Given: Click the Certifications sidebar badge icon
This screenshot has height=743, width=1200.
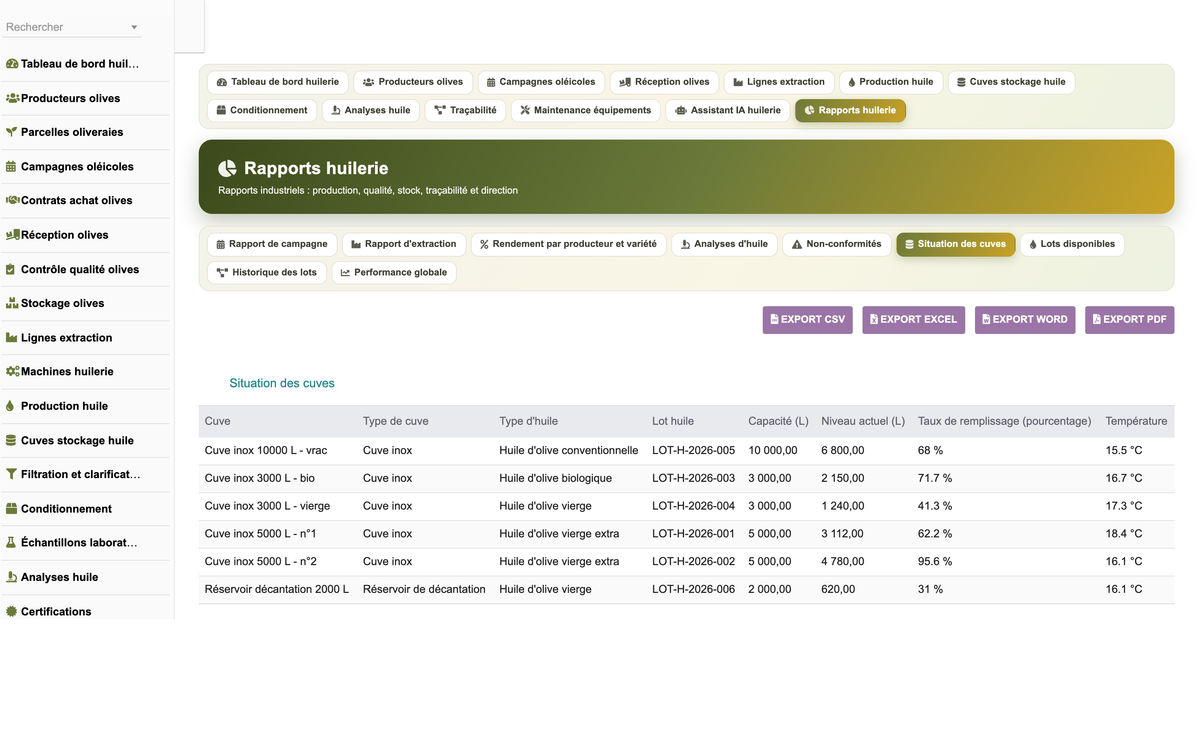Looking at the screenshot, I should point(12,611).
